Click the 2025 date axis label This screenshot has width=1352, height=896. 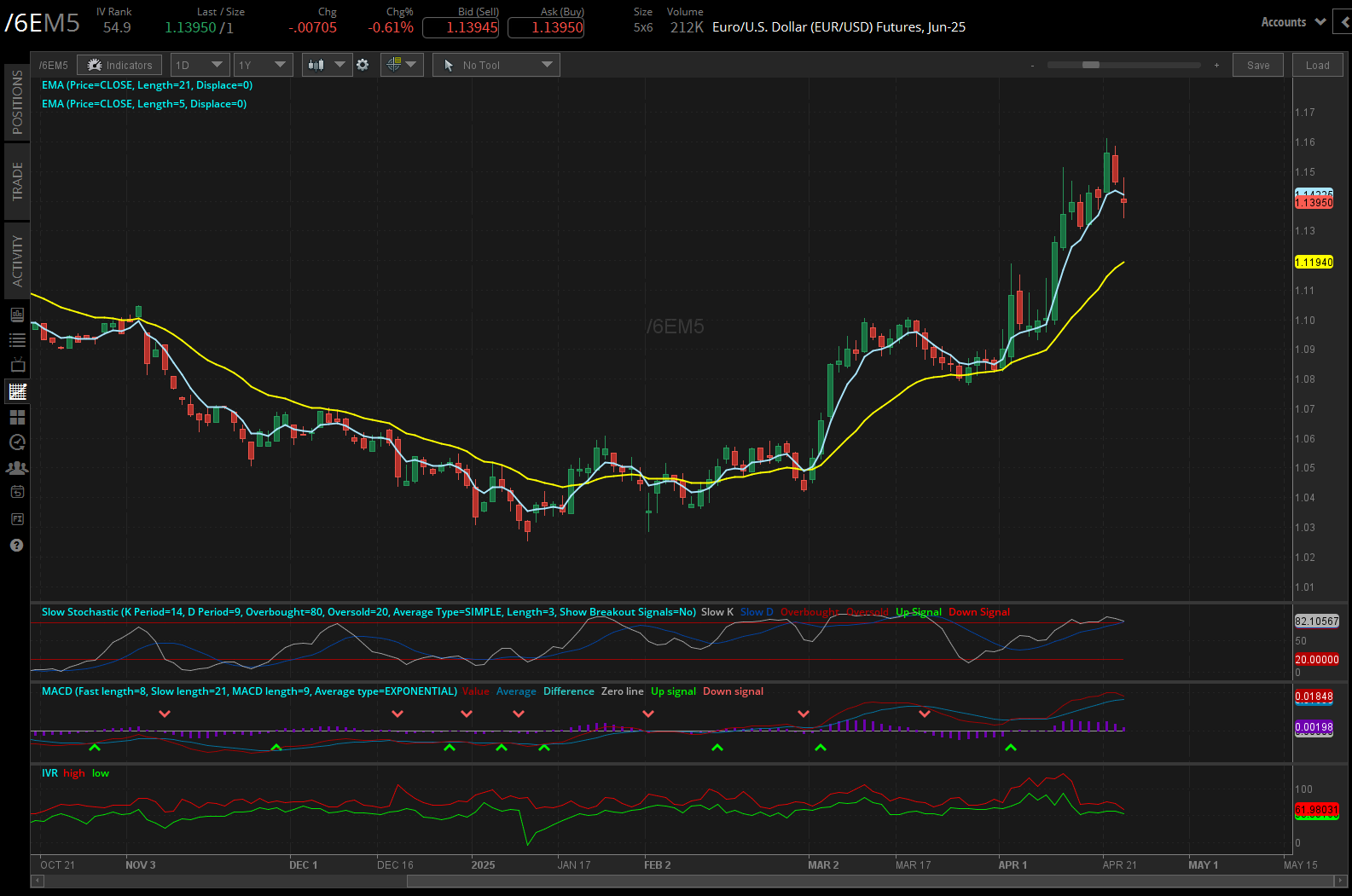pos(483,865)
